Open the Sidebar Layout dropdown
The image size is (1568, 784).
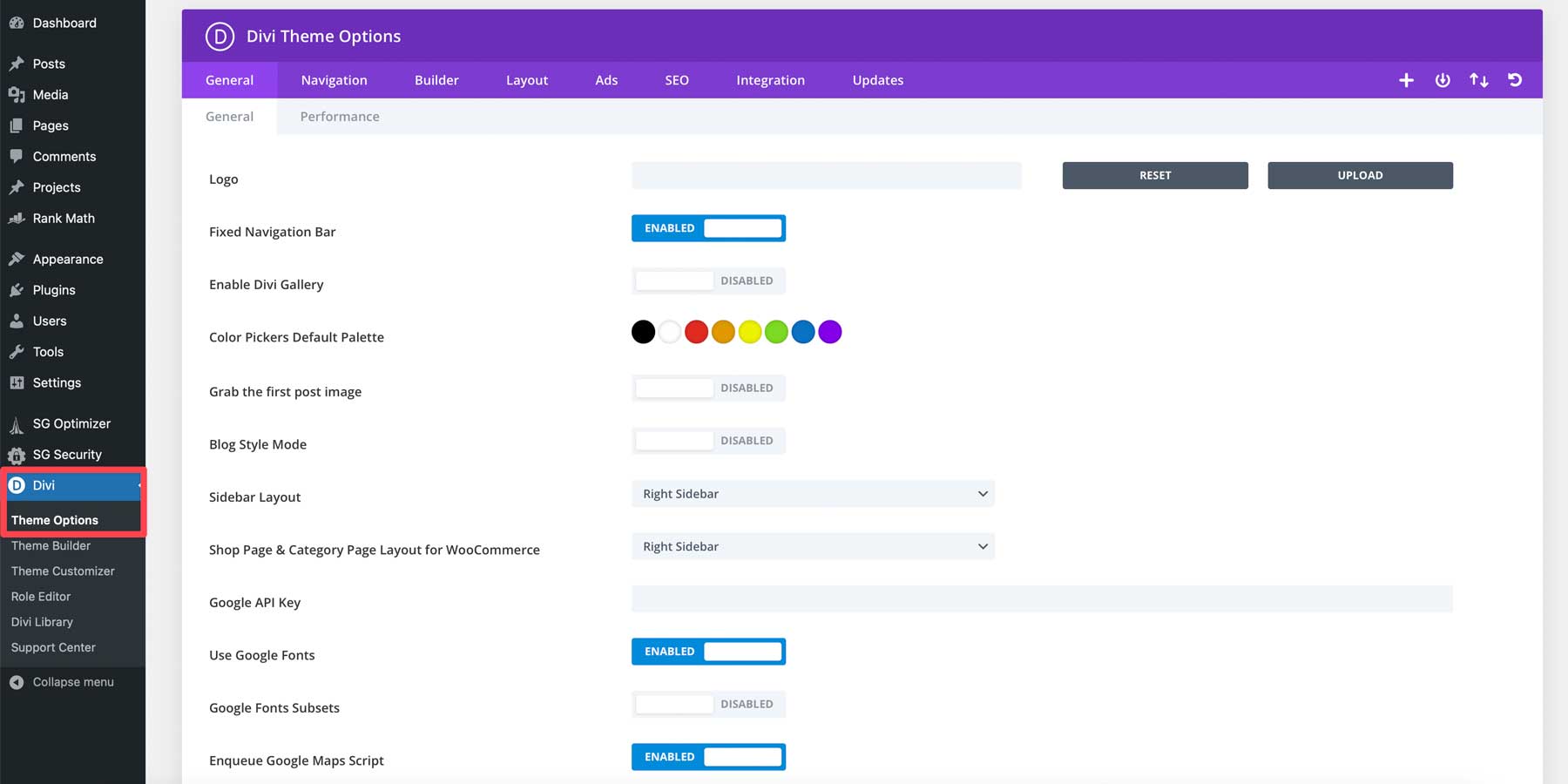[x=813, y=493]
